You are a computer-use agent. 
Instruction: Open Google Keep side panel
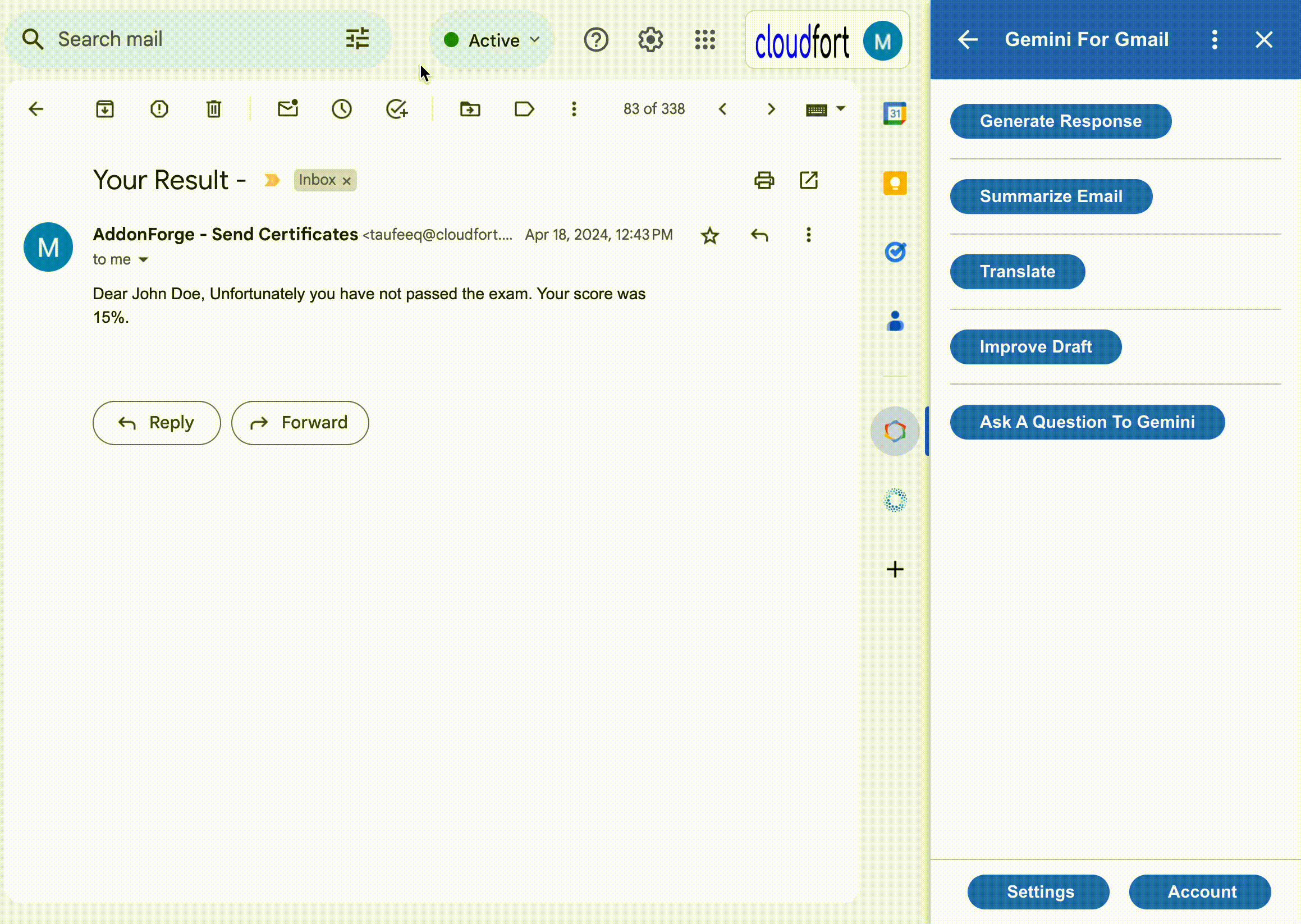pos(895,182)
